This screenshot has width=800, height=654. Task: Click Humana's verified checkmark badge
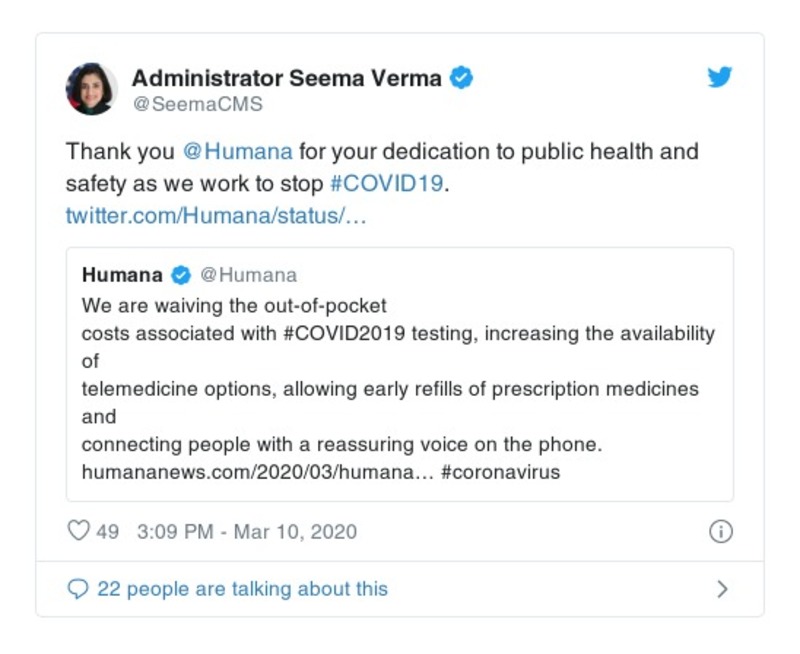[181, 275]
